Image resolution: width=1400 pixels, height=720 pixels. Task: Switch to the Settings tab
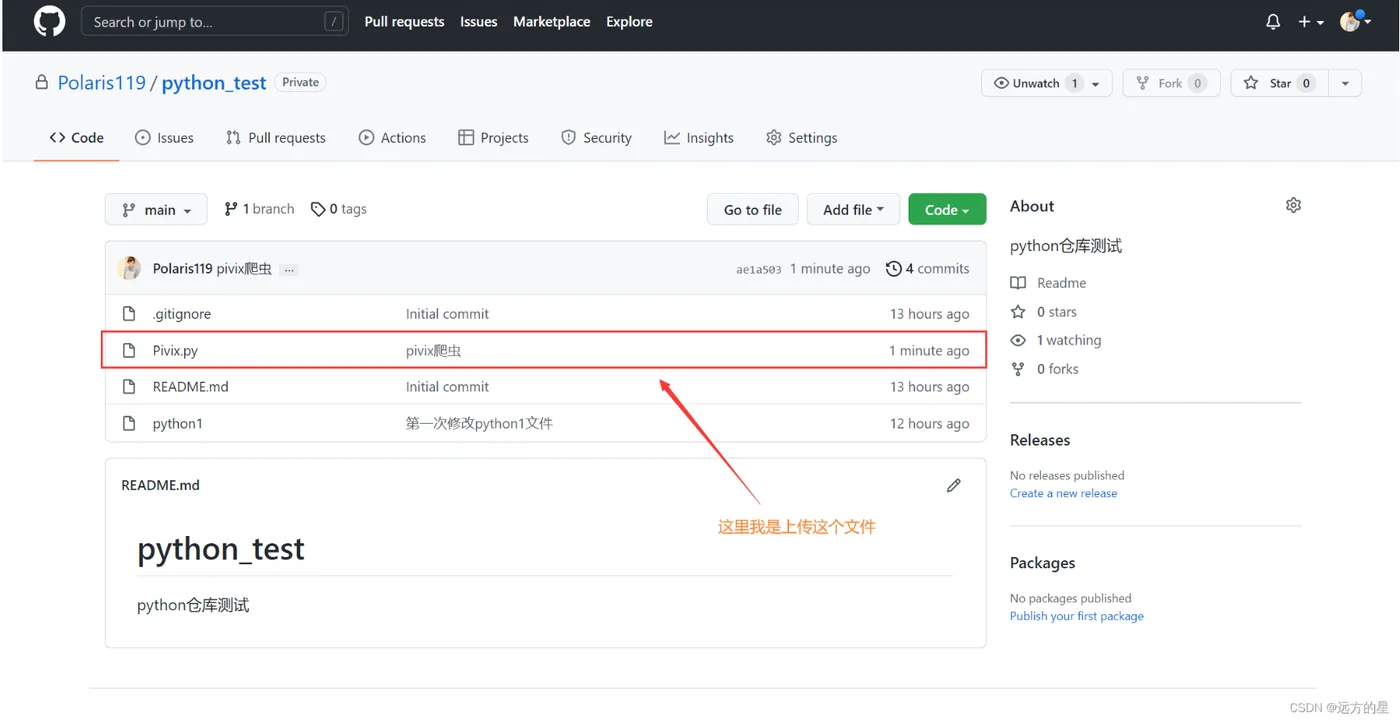click(x=801, y=138)
